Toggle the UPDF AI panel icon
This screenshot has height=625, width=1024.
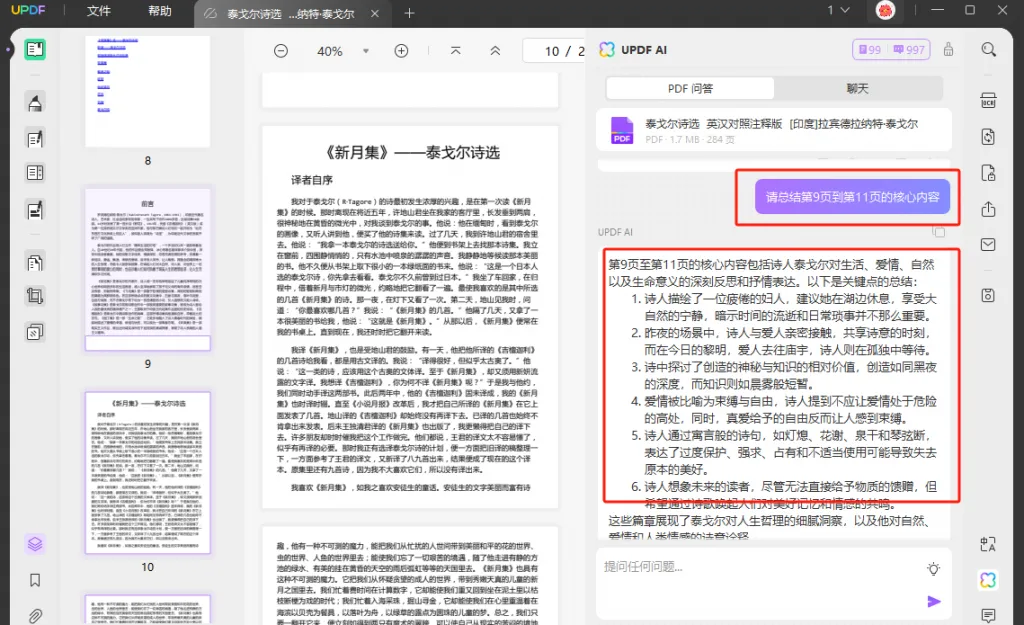[988, 579]
